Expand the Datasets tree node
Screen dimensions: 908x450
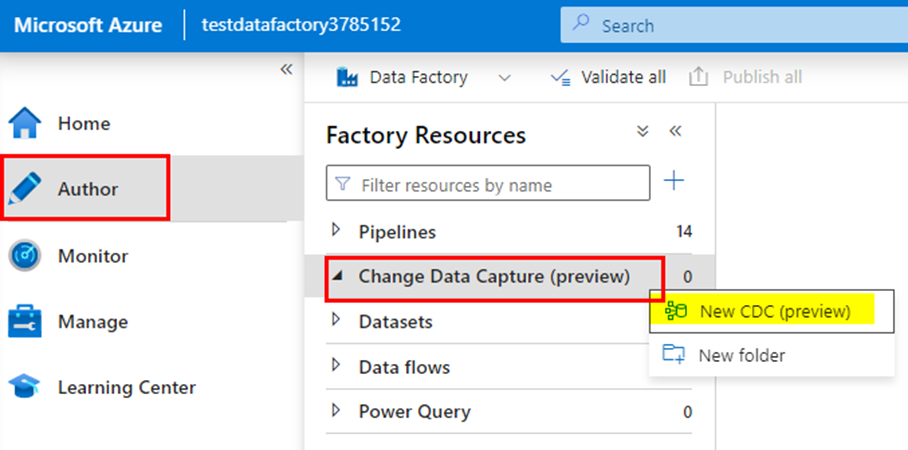(336, 320)
